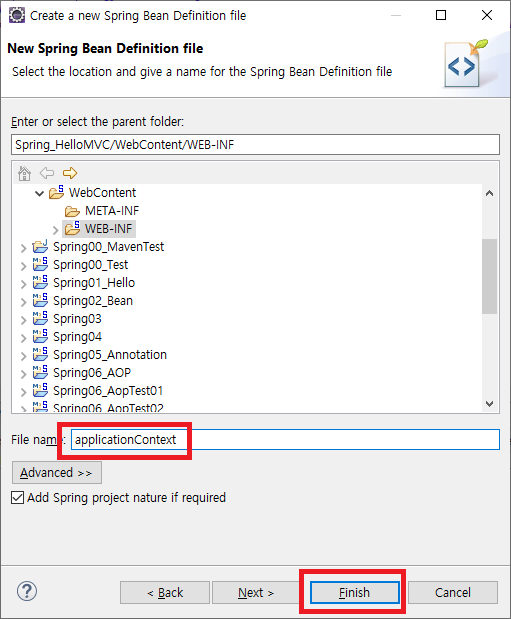Expand the Spring02_Bean project

click(x=23, y=302)
